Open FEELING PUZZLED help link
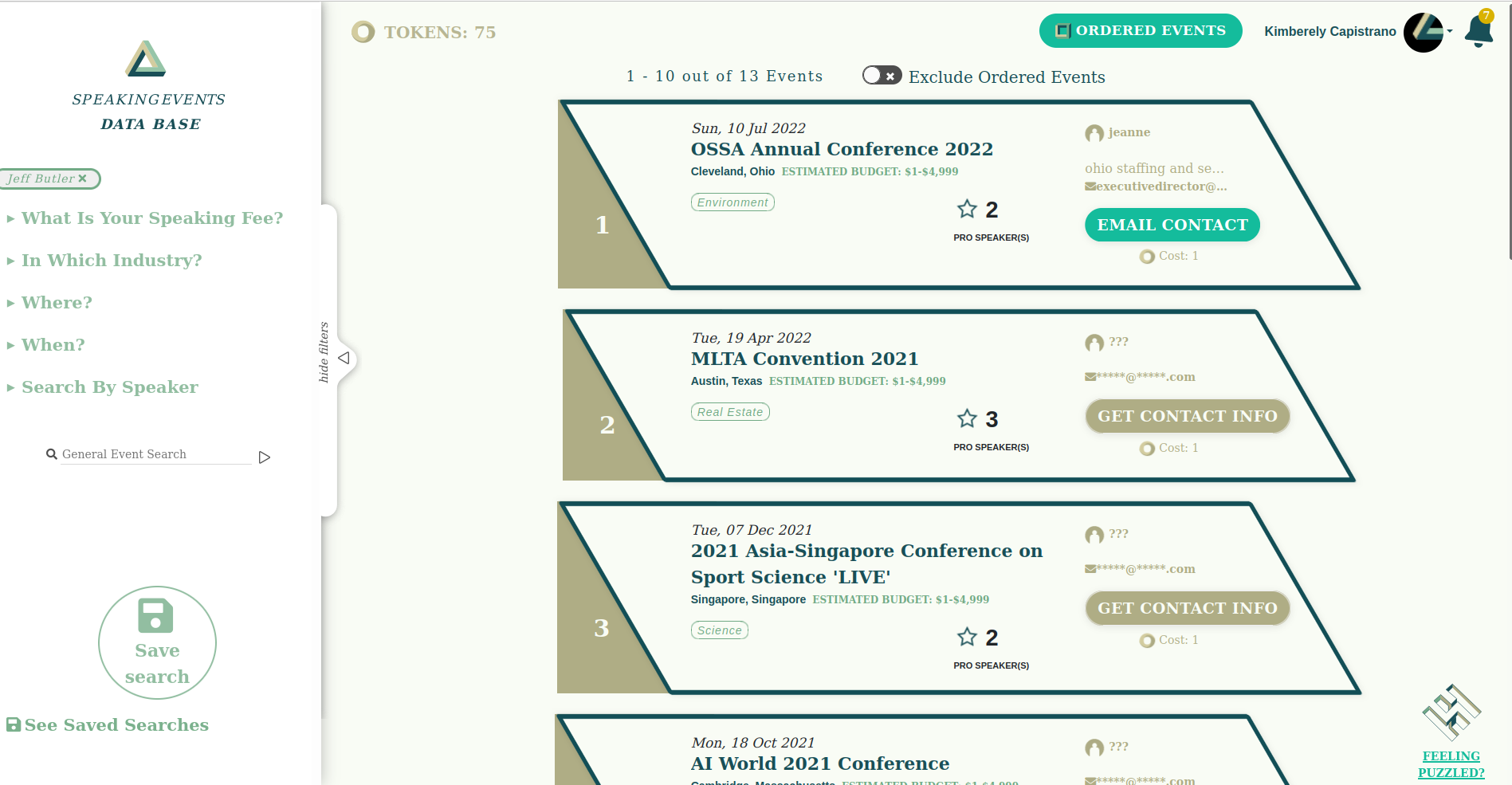Image resolution: width=1512 pixels, height=785 pixels. coord(1451,764)
